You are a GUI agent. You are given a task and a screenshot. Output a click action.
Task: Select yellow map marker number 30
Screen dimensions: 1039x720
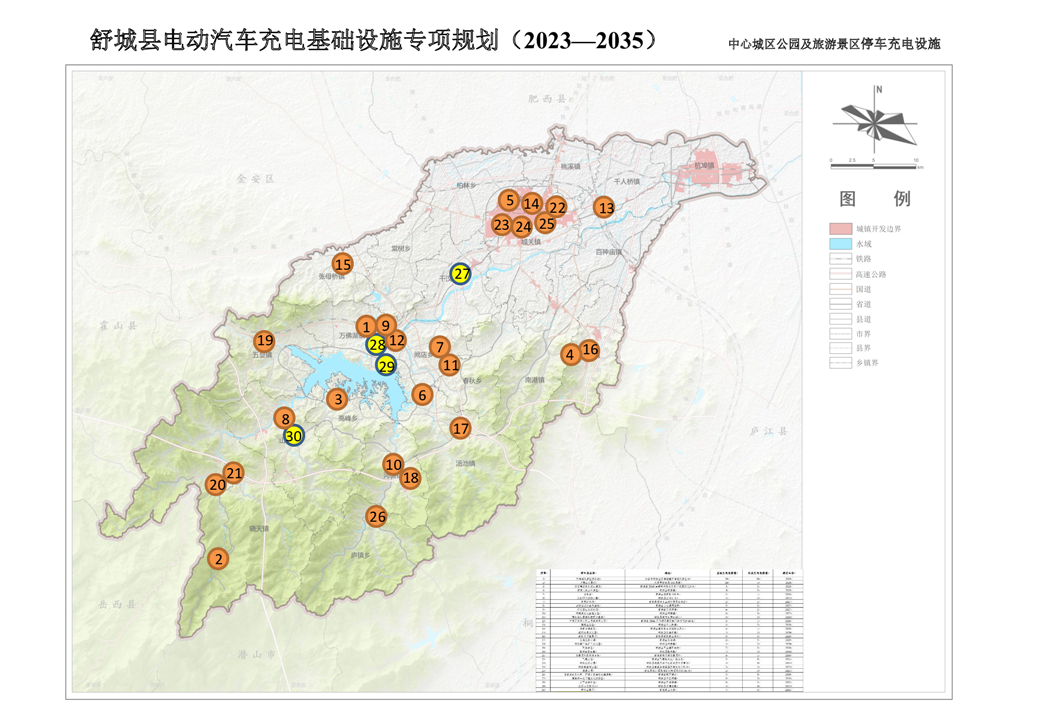click(294, 436)
